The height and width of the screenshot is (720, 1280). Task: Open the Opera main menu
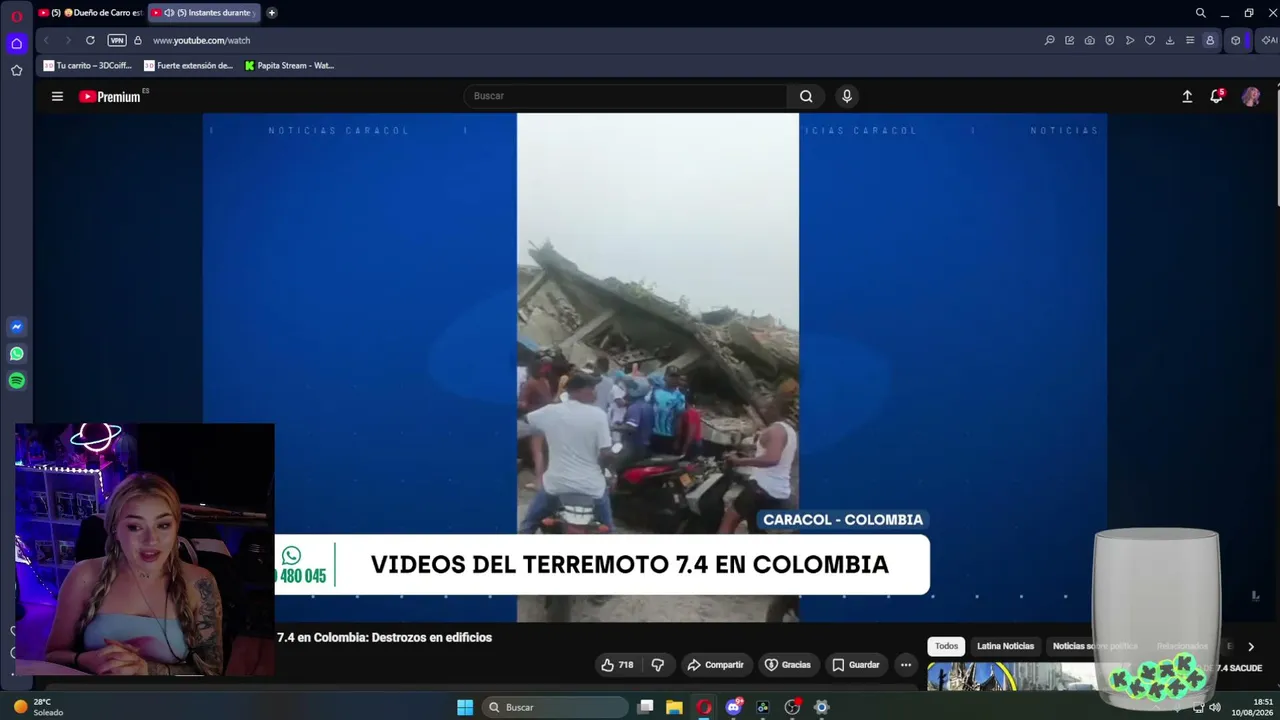[x=16, y=14]
